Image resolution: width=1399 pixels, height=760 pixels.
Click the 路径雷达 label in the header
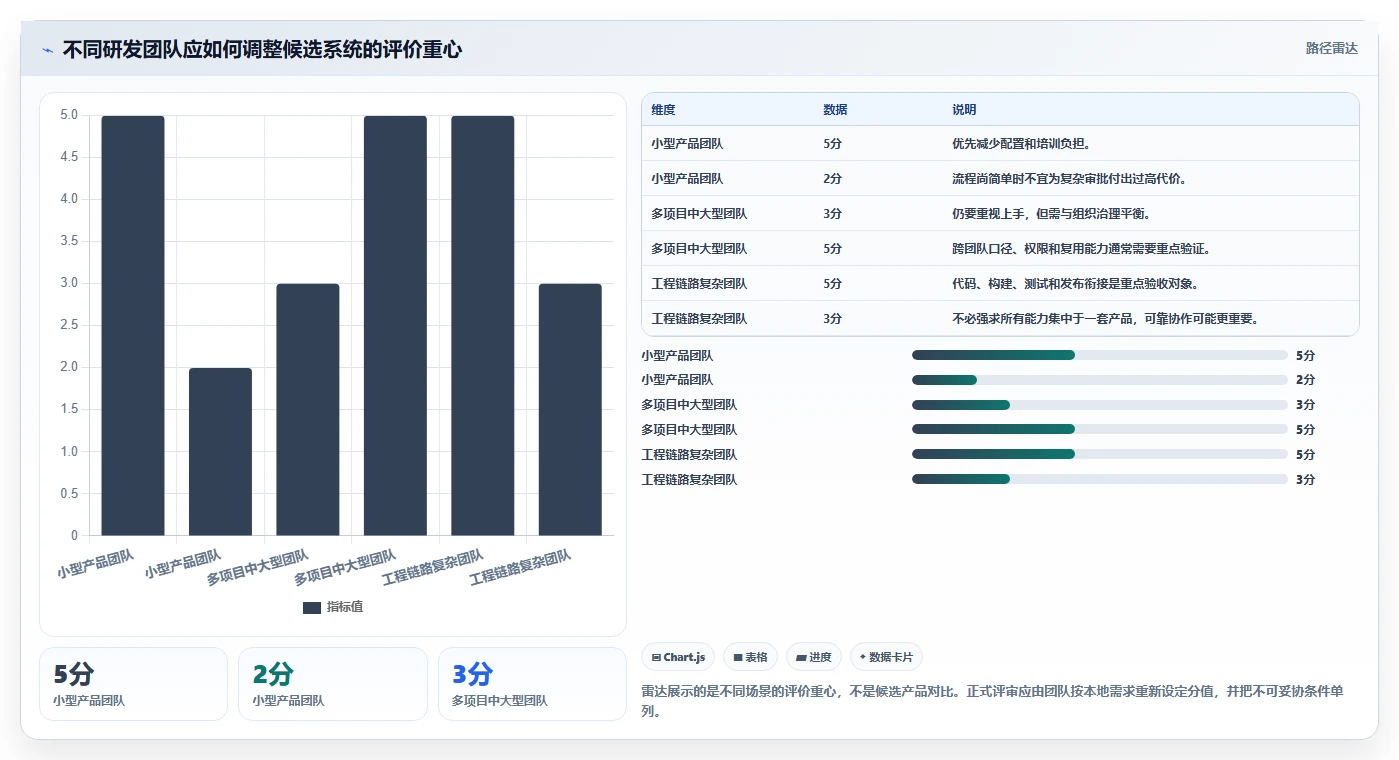[x=1331, y=48]
